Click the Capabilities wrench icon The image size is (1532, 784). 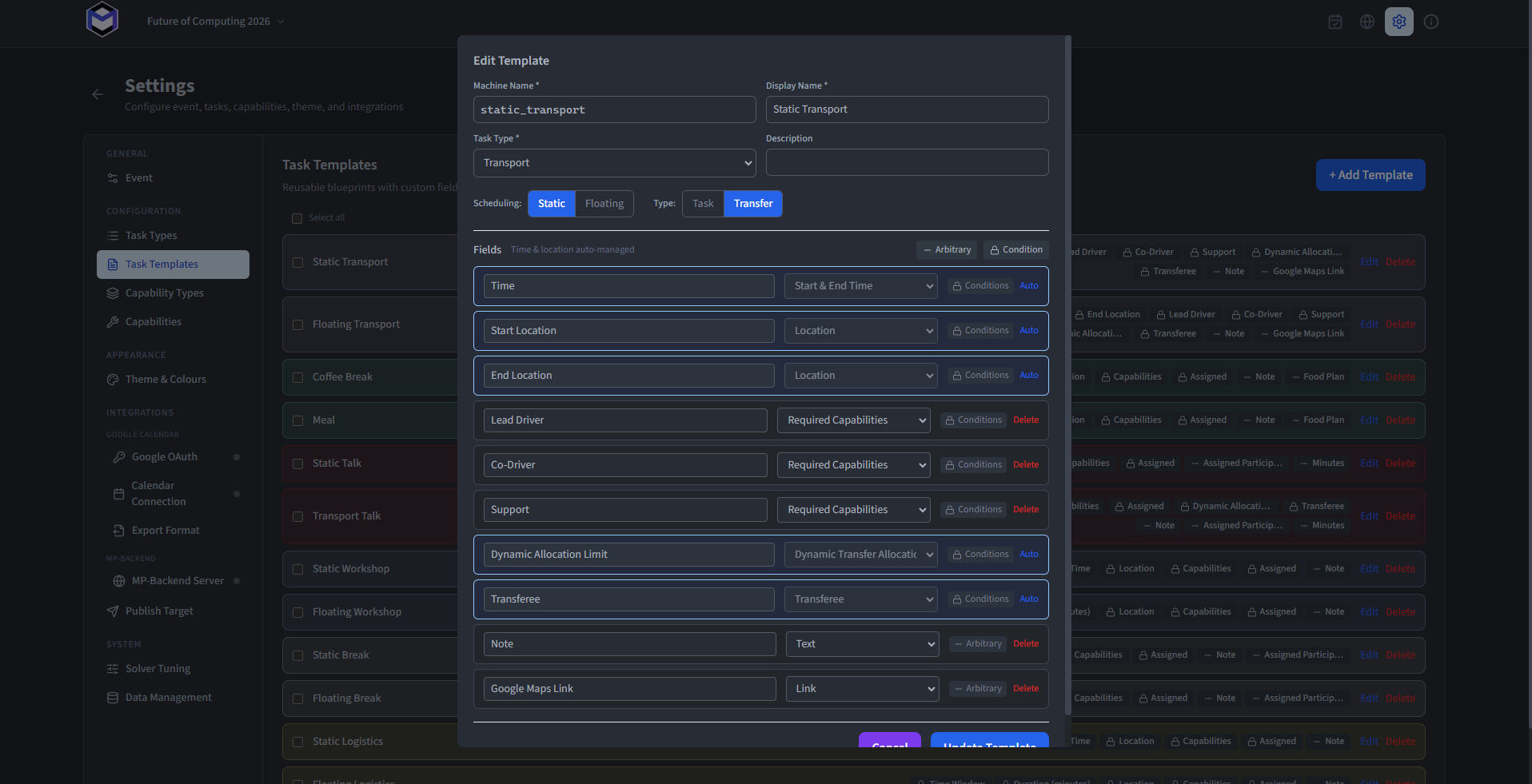pos(113,322)
